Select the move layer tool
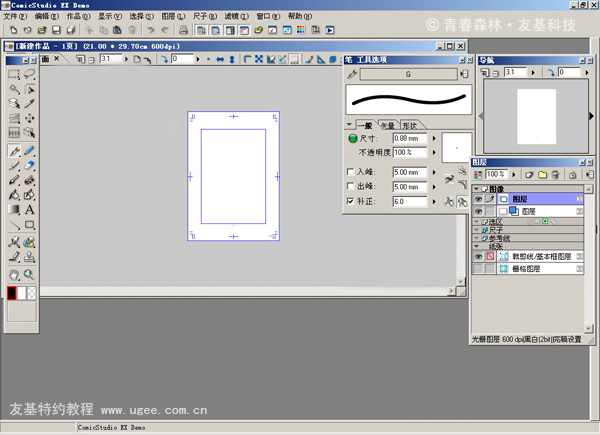The height and width of the screenshot is (435, 600). click(30, 118)
